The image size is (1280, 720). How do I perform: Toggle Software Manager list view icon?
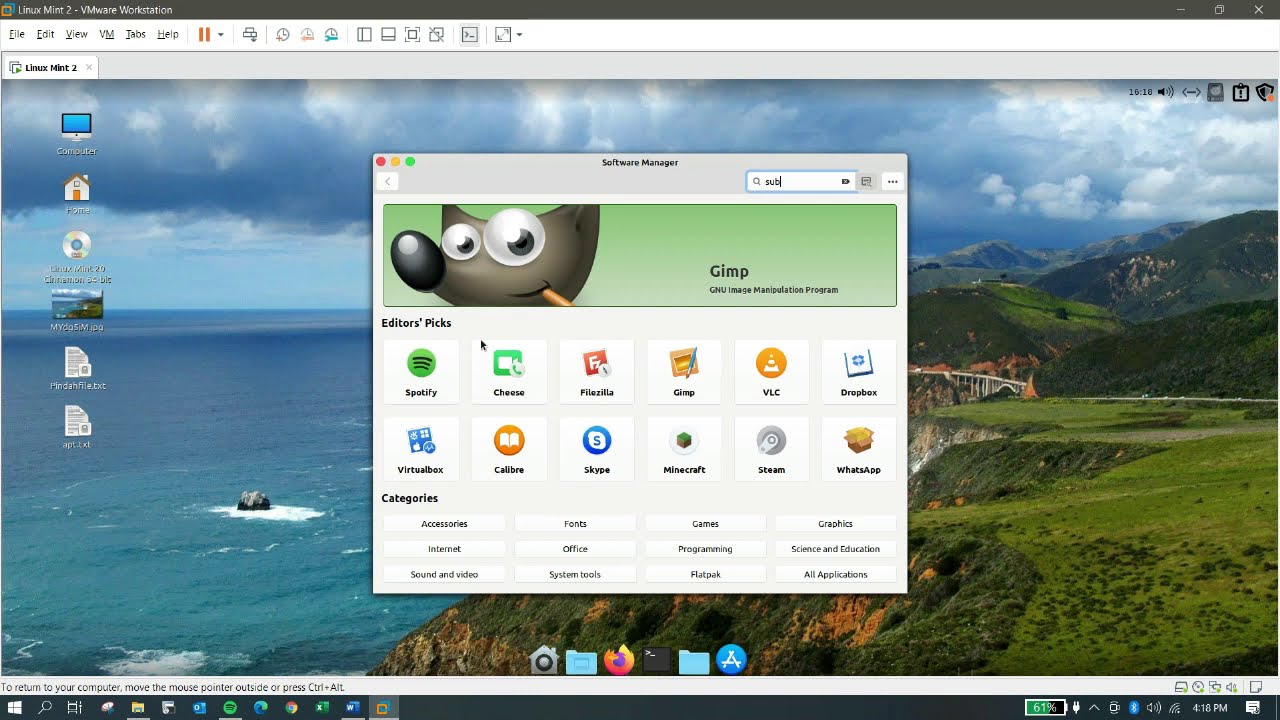tap(866, 181)
